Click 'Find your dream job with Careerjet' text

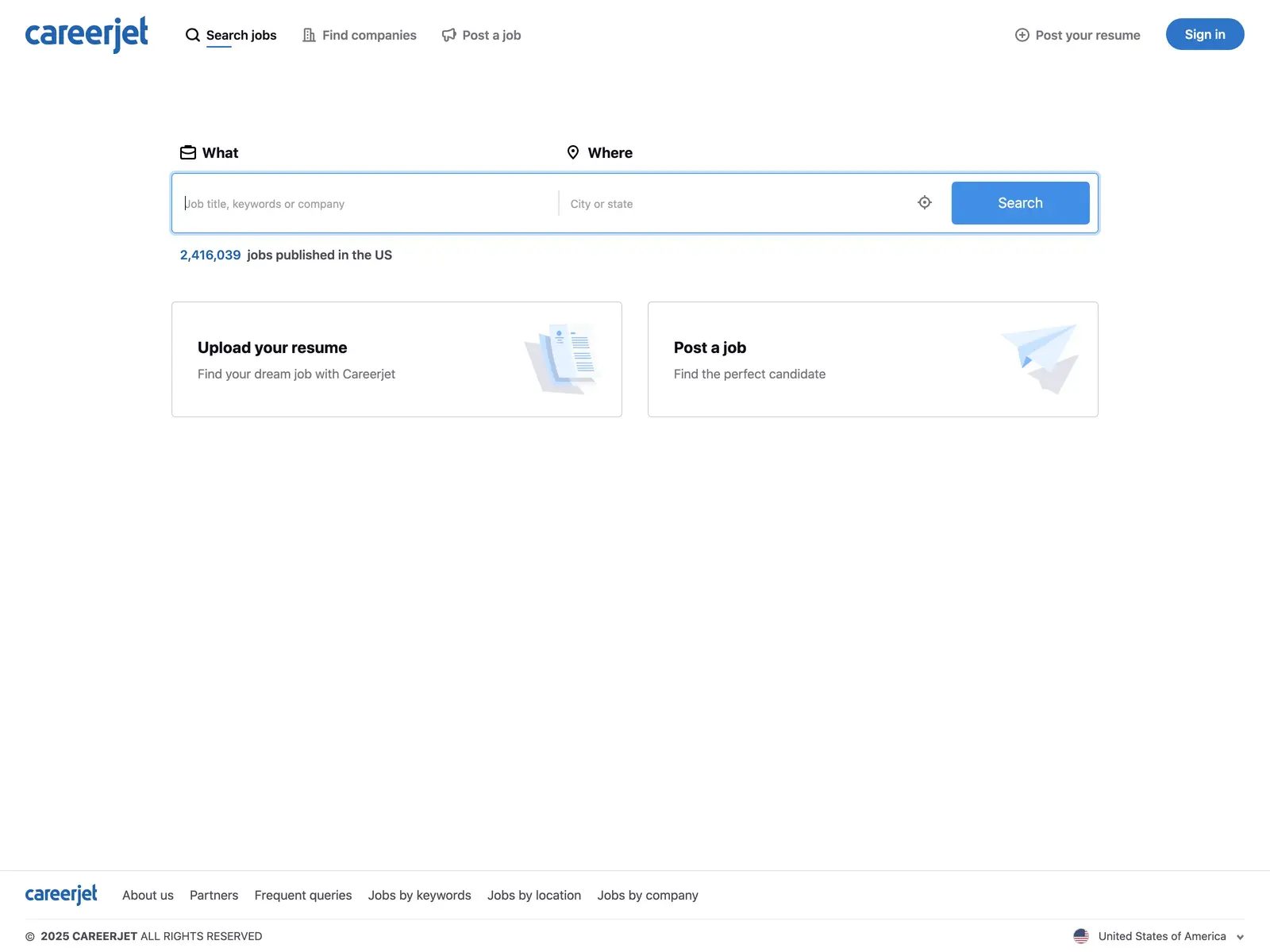click(296, 374)
